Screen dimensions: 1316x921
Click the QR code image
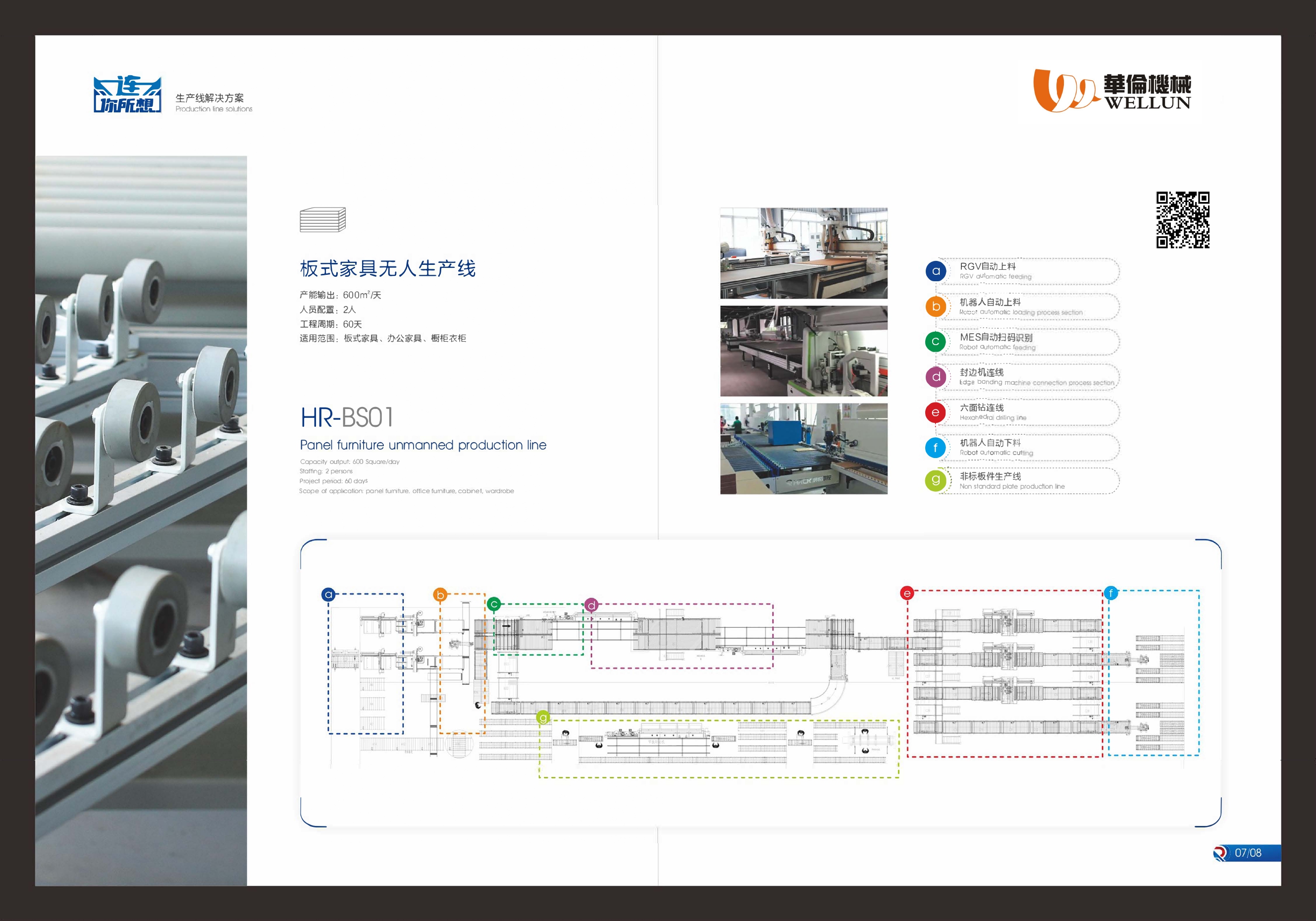point(1182,220)
